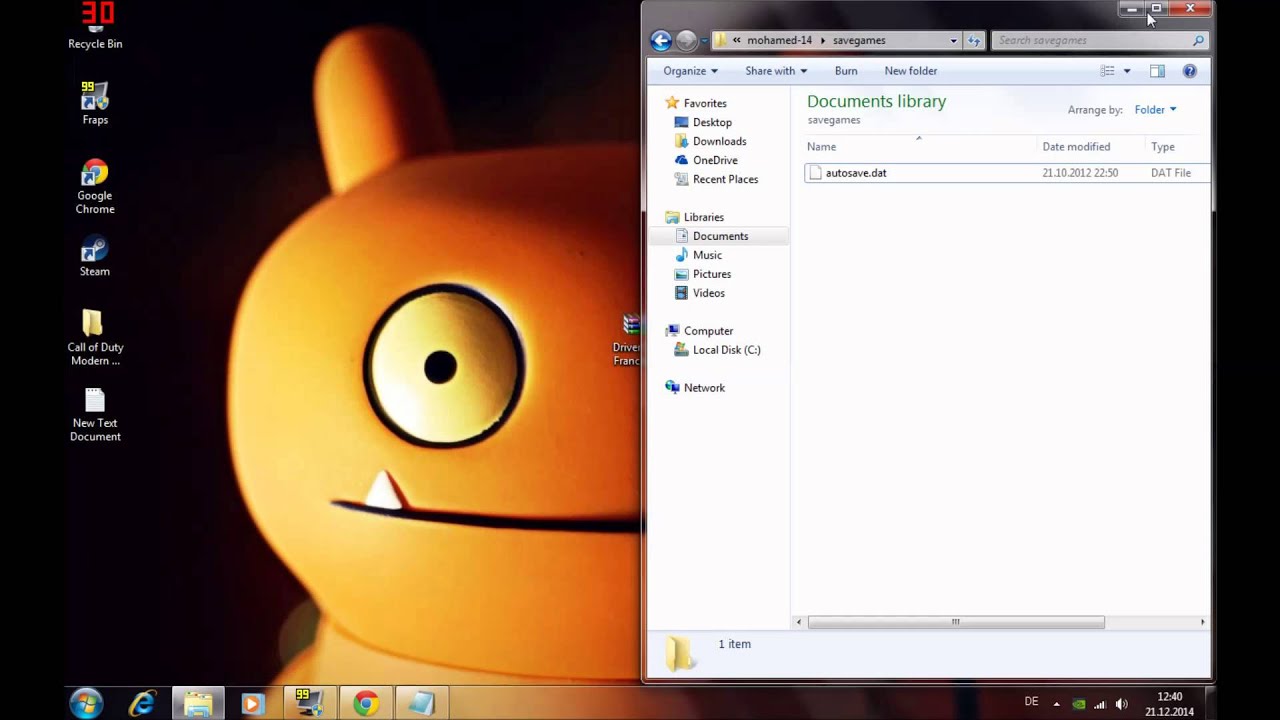Open the volume speaker tray icon

(1121, 704)
